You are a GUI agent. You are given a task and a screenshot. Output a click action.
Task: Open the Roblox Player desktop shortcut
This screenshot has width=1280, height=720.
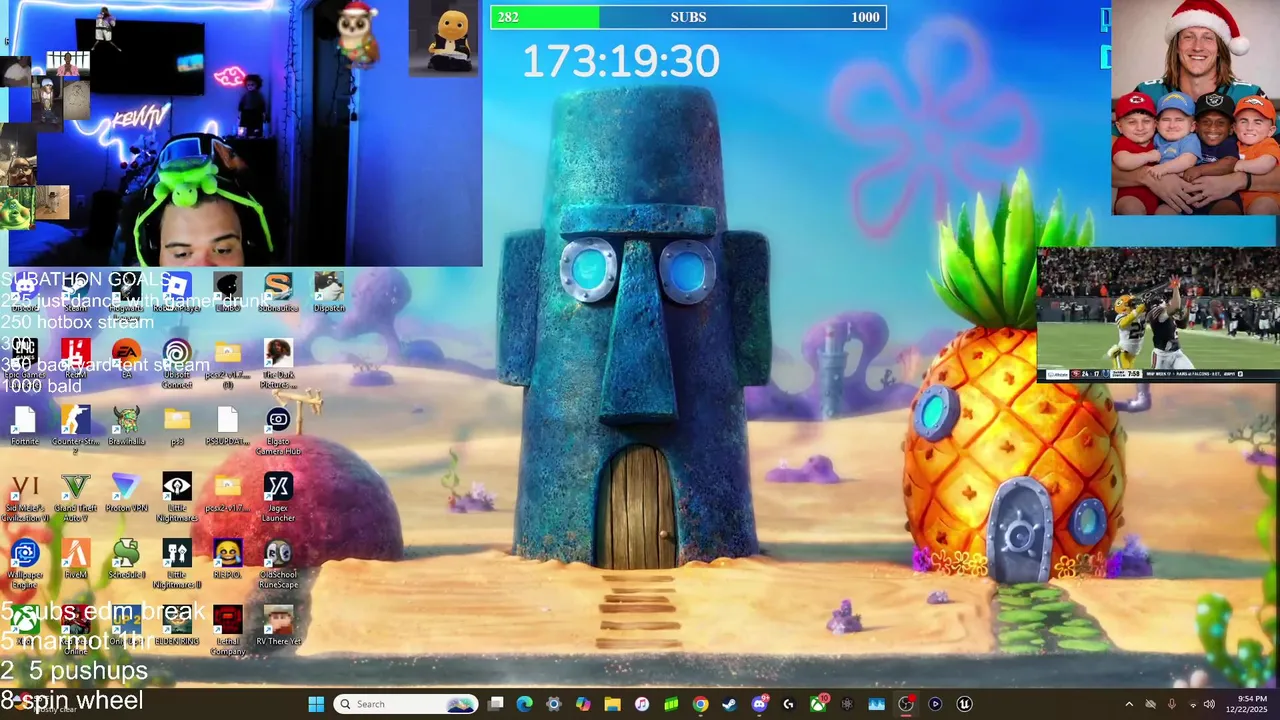(177, 292)
